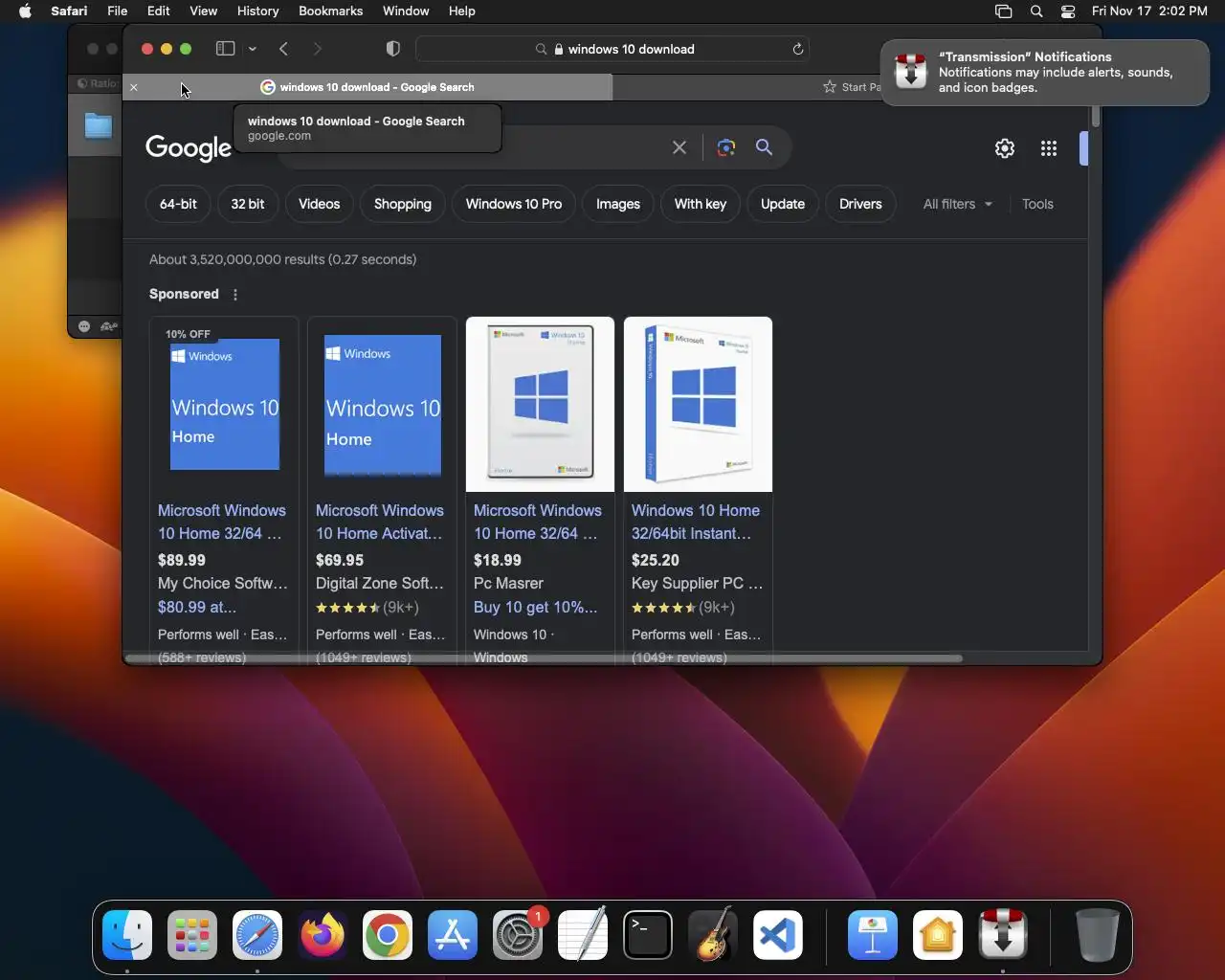Select folder icon in background window
This screenshot has height=980, width=1225.
click(98, 125)
